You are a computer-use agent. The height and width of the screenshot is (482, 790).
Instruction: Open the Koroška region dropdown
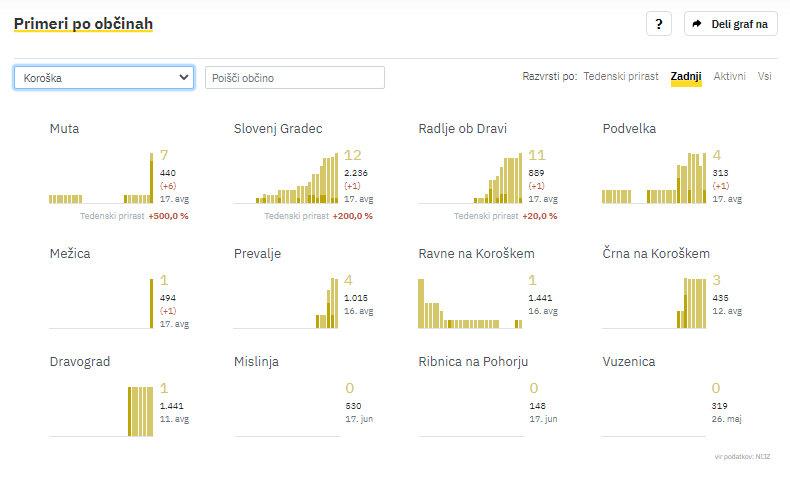click(x=103, y=77)
